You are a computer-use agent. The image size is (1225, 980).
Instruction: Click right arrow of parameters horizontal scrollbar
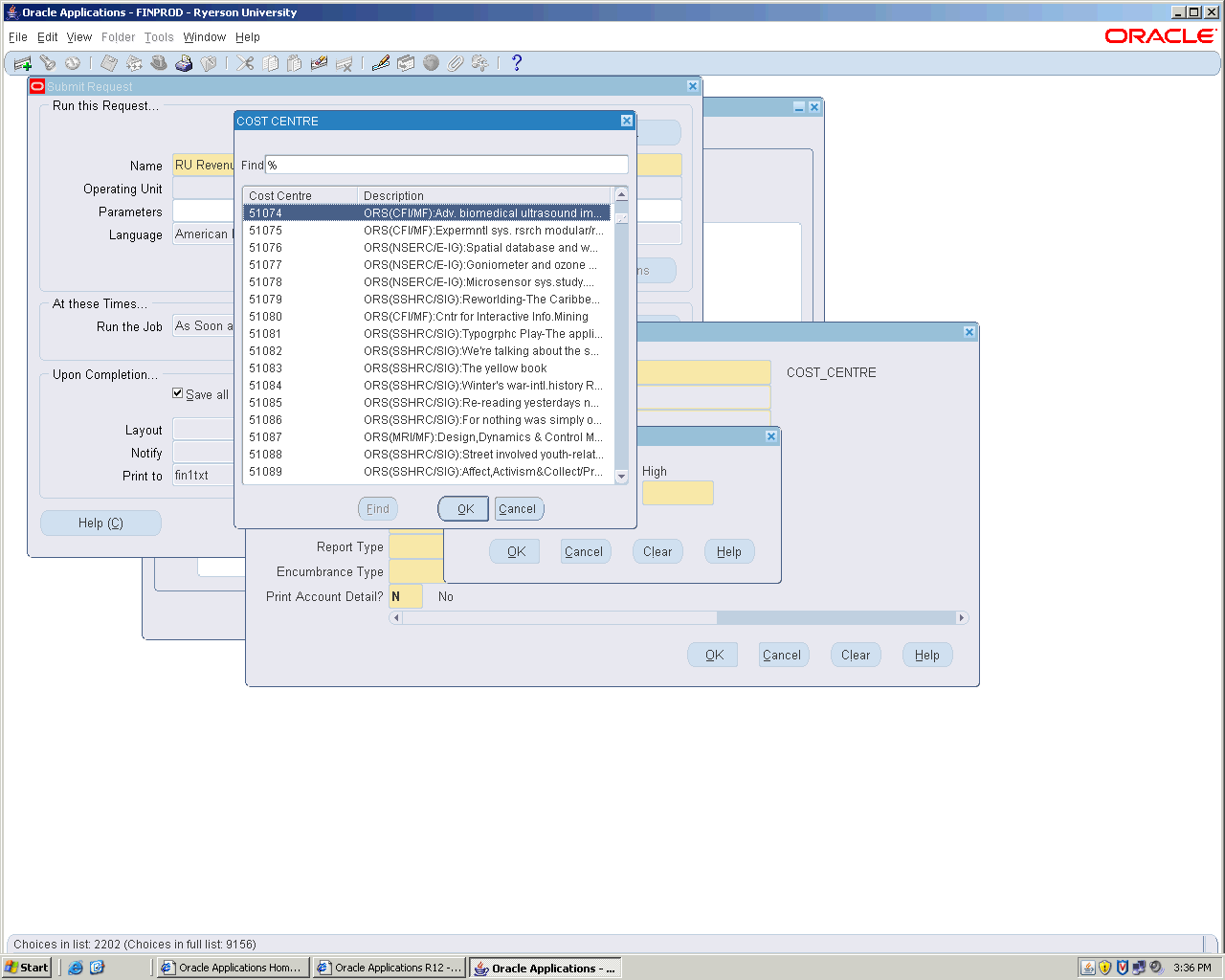coord(962,618)
